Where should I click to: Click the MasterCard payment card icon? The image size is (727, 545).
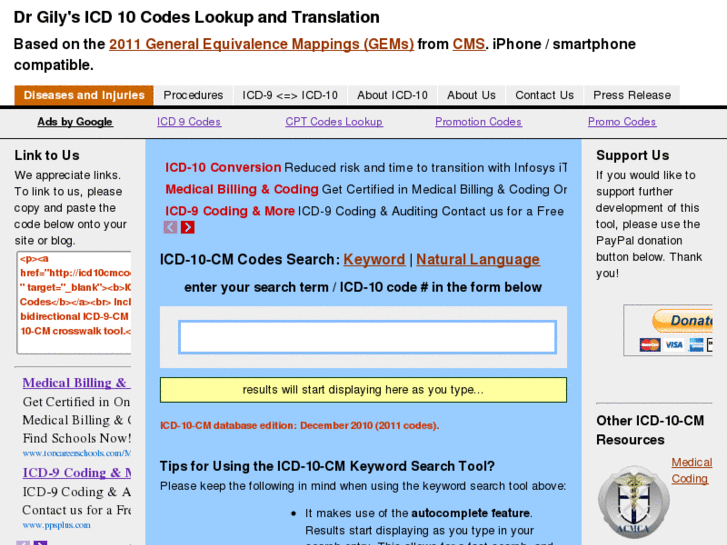click(650, 345)
